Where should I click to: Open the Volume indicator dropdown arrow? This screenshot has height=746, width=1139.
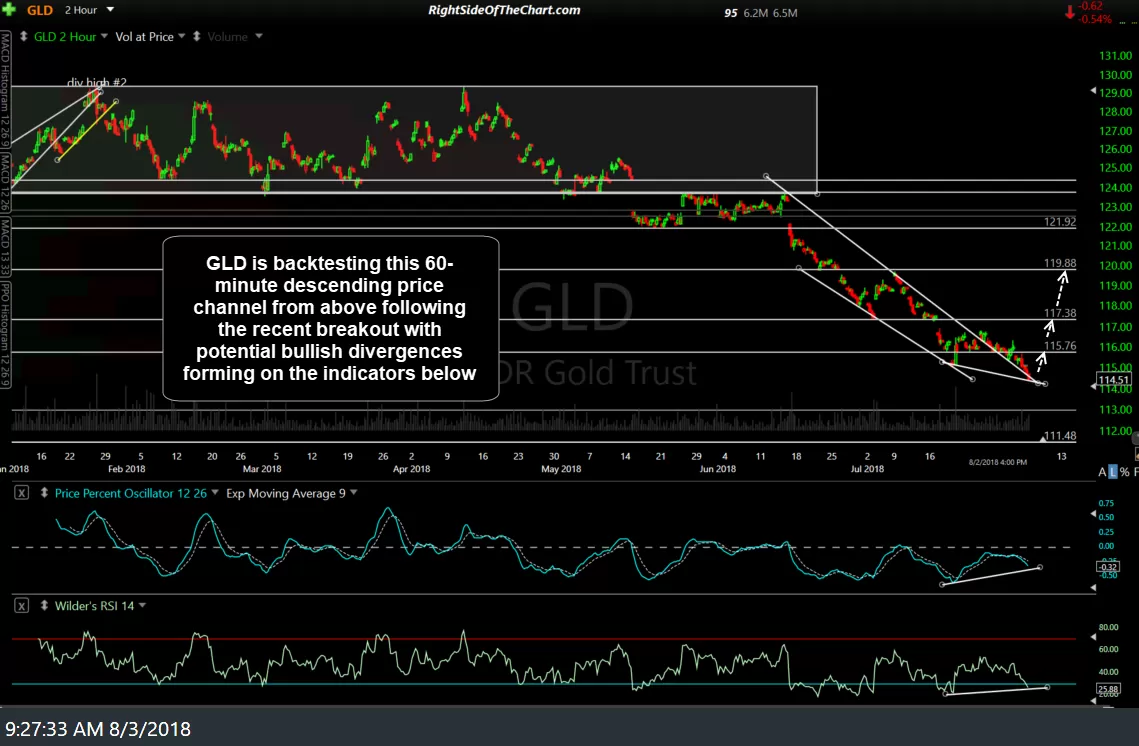[x=259, y=36]
